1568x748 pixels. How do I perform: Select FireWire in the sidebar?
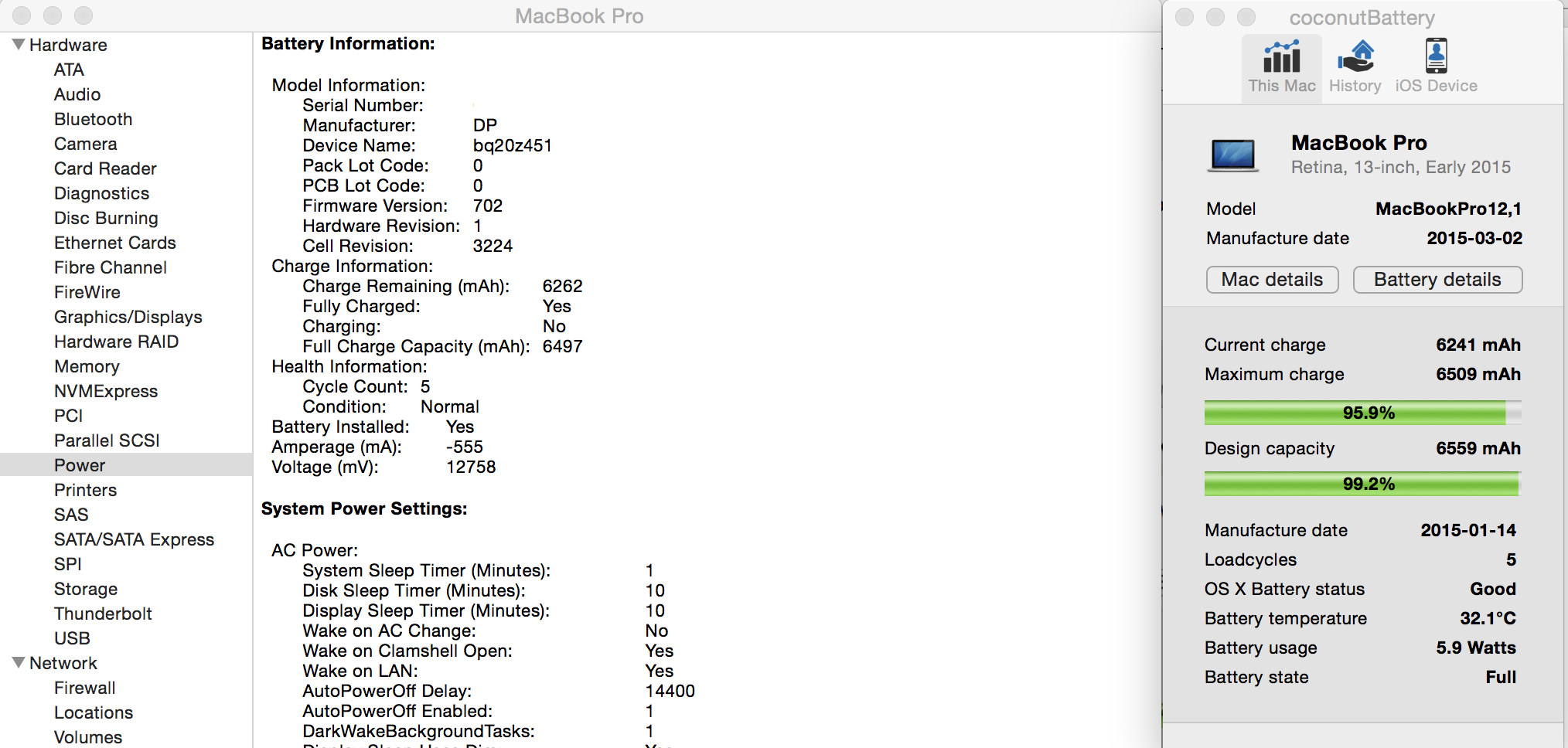coord(87,292)
